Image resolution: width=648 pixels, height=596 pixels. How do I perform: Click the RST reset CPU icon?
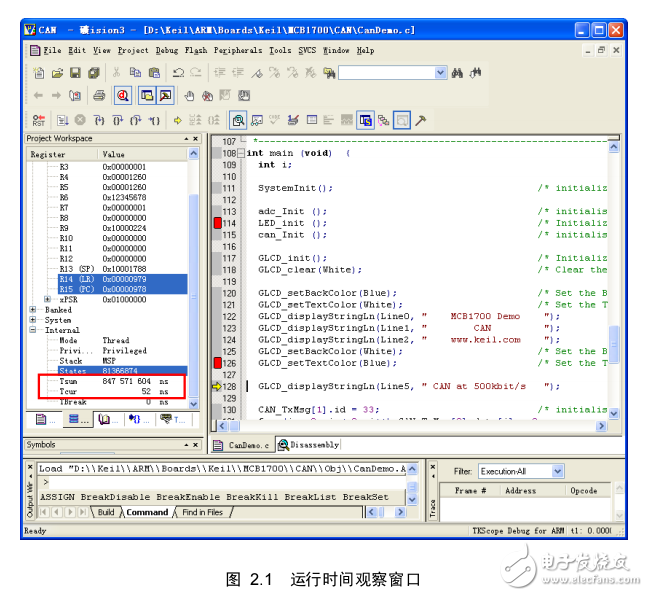pyautogui.click(x=39, y=120)
